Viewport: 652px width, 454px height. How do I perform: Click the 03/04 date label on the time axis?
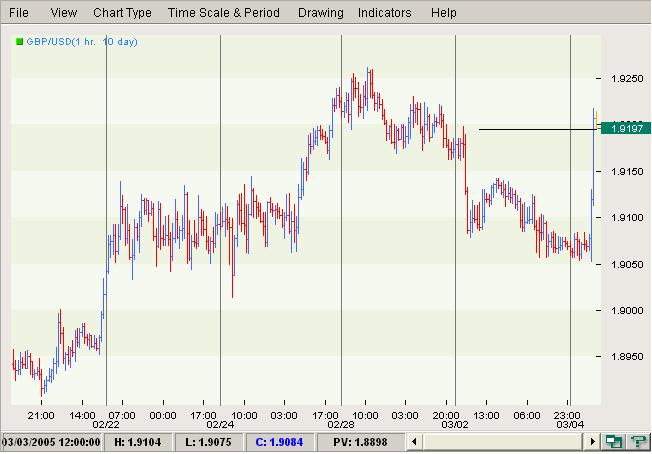570,424
